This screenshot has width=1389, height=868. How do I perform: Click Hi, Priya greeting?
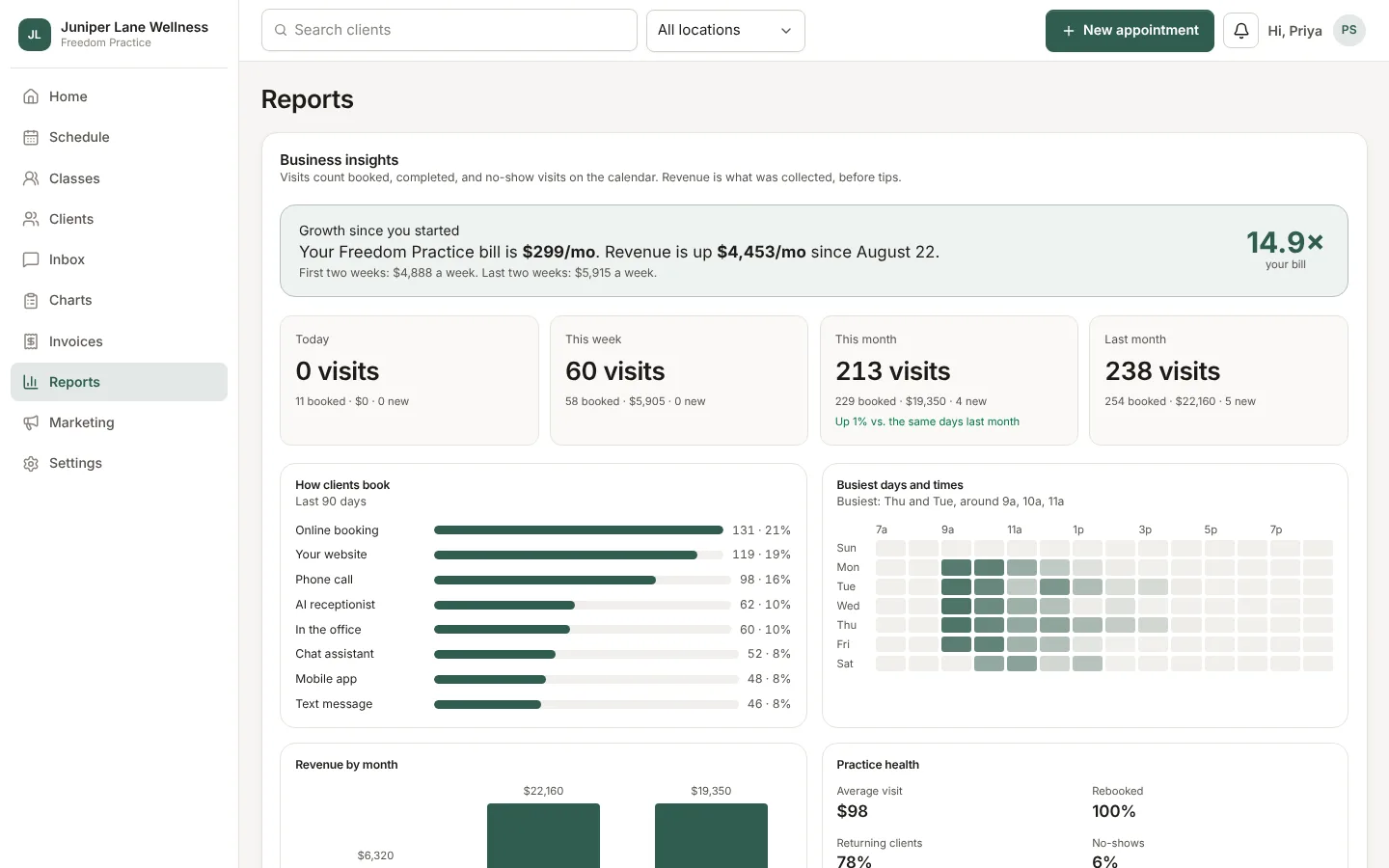point(1294,31)
